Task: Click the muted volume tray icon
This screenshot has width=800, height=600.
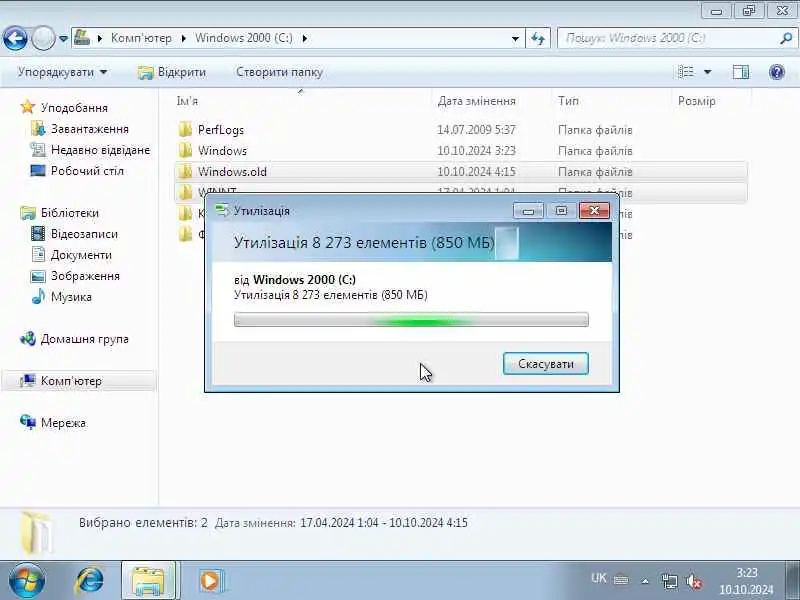Action: (694, 581)
